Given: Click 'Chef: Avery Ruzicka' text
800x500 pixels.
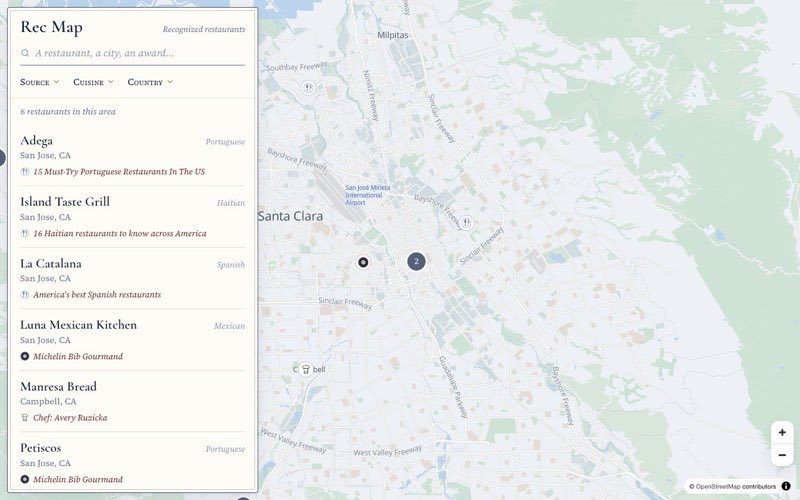Looking at the screenshot, I should click(70, 418).
